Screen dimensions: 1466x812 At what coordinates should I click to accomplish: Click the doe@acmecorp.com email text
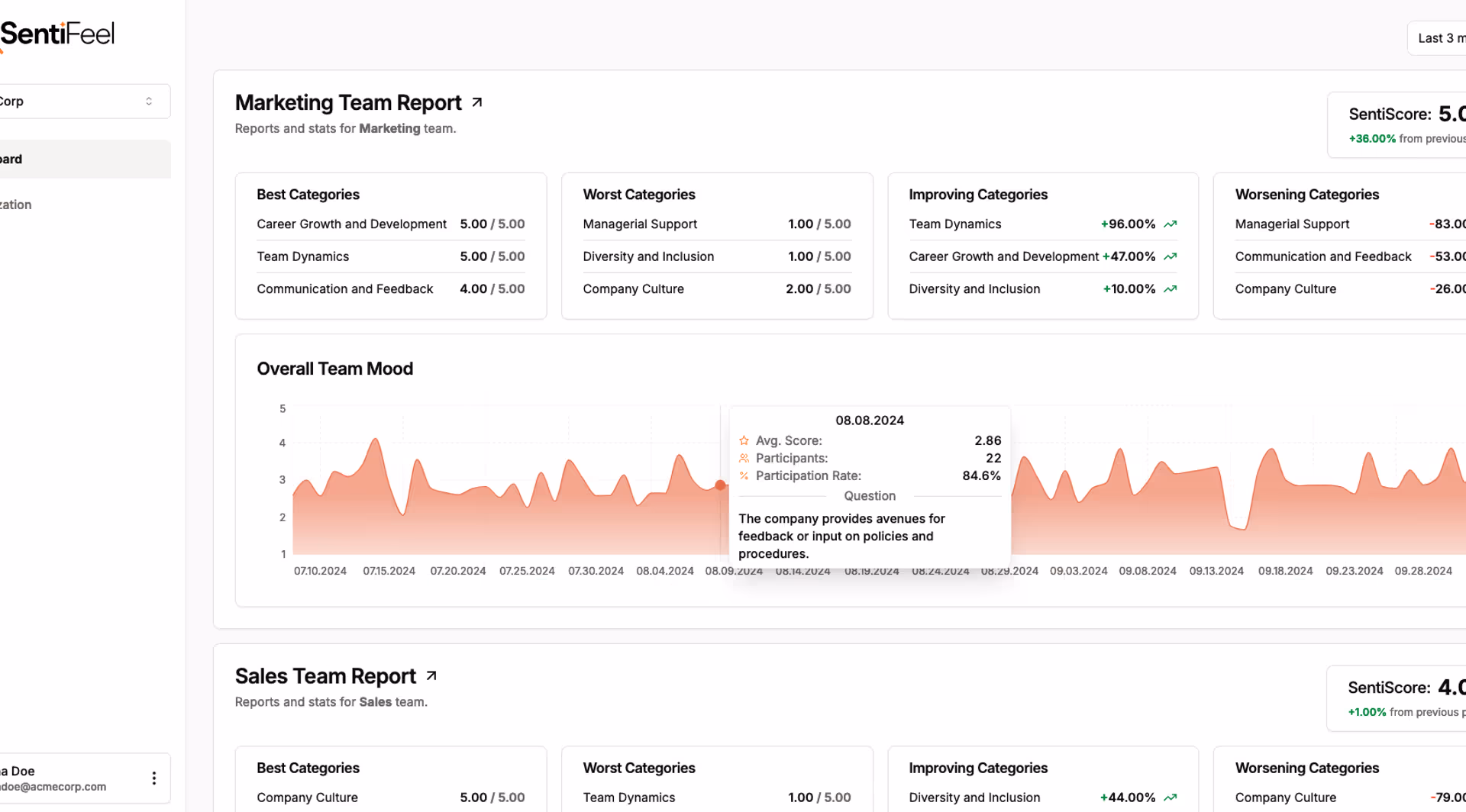coord(53,787)
